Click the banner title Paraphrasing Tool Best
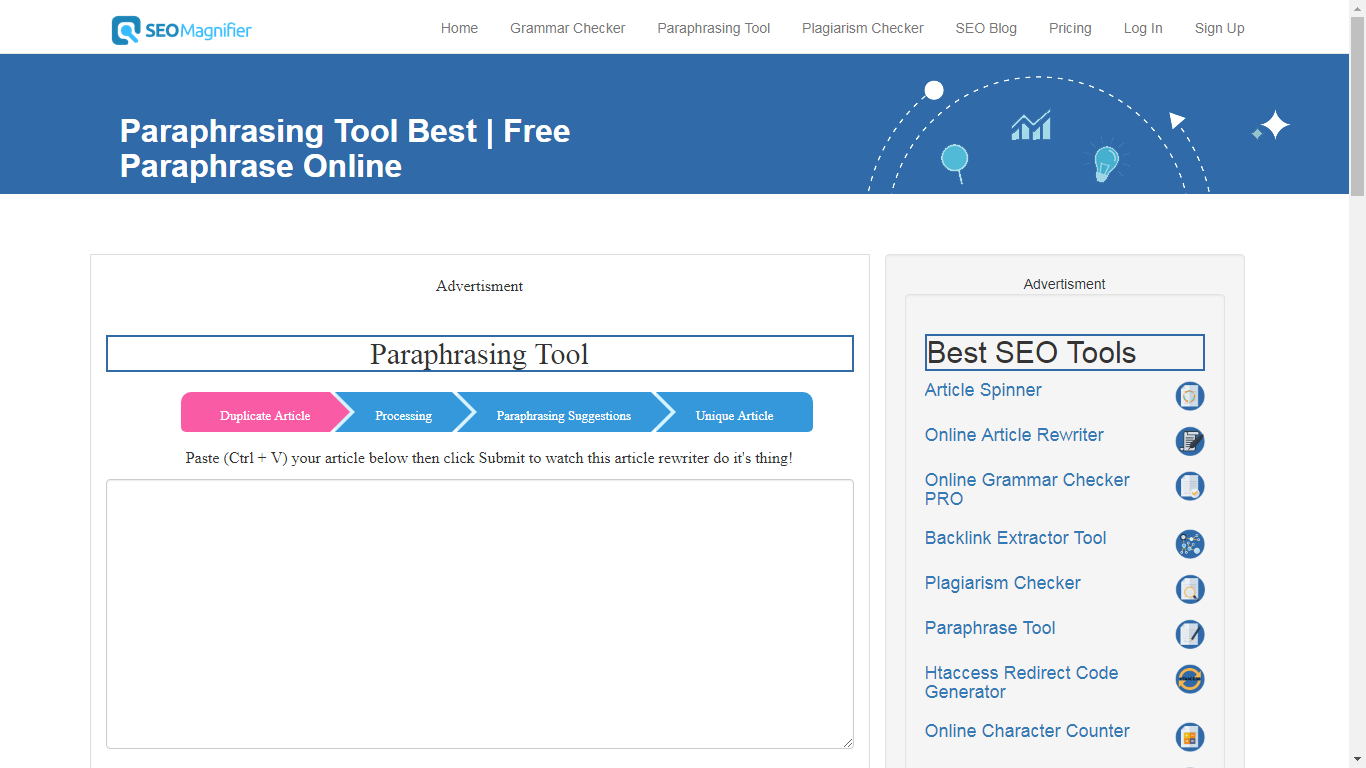 345,148
